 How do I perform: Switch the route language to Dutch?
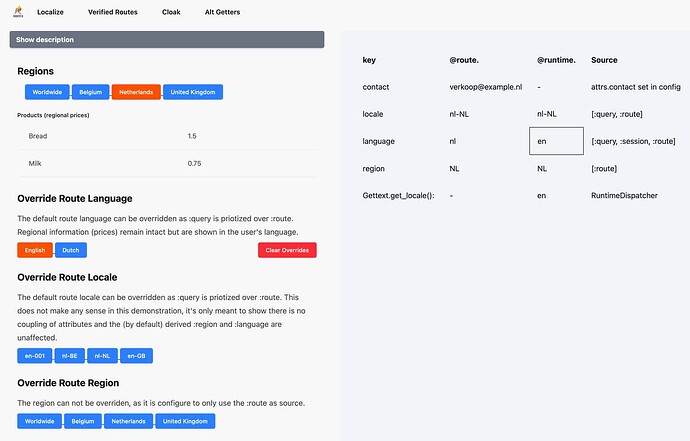[70, 250]
